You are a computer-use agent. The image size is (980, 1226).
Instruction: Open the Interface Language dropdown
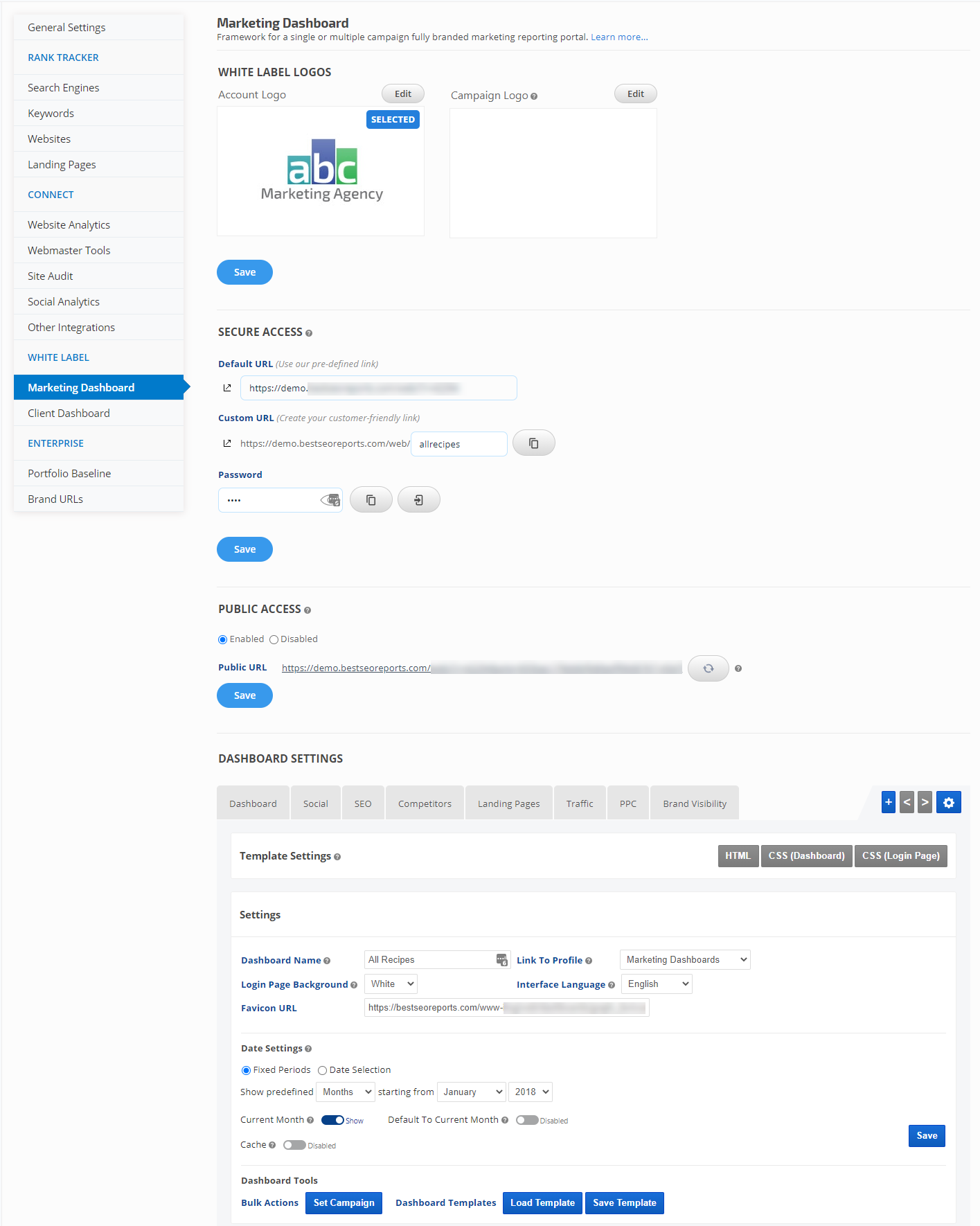(657, 984)
